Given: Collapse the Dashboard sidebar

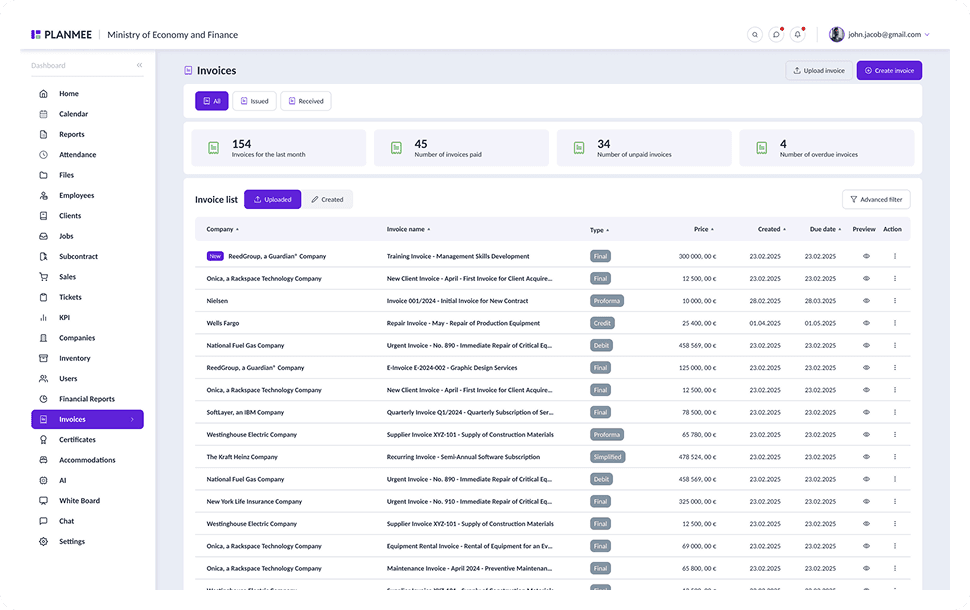Looking at the screenshot, I should point(139,65).
